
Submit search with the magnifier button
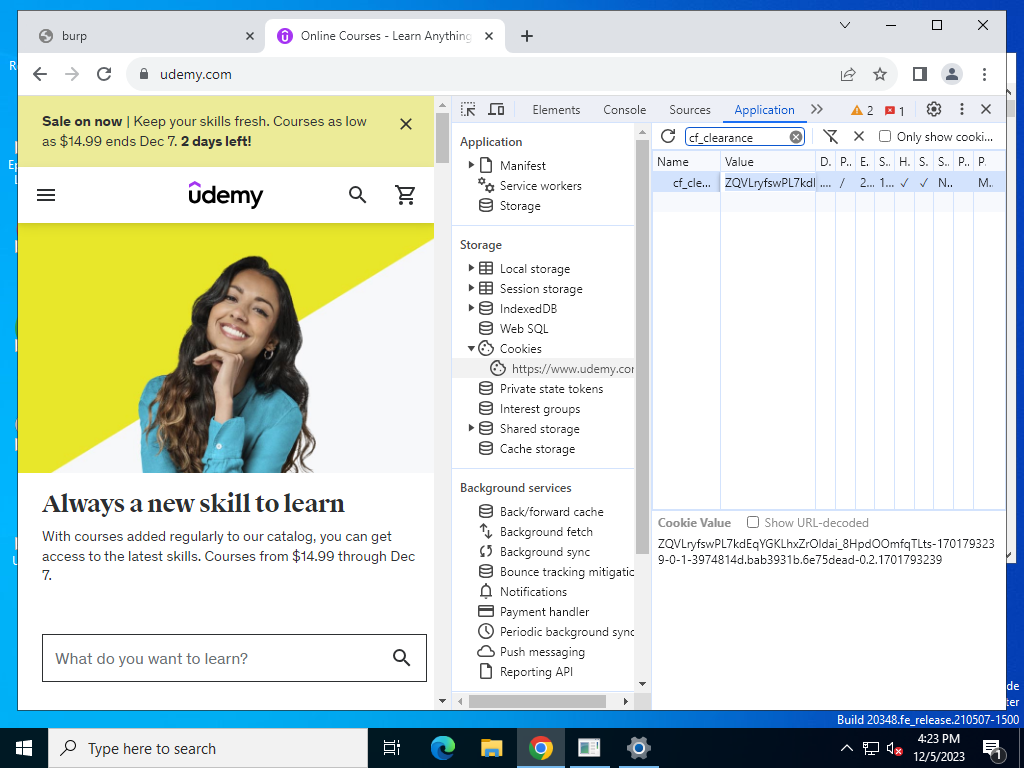click(x=402, y=658)
